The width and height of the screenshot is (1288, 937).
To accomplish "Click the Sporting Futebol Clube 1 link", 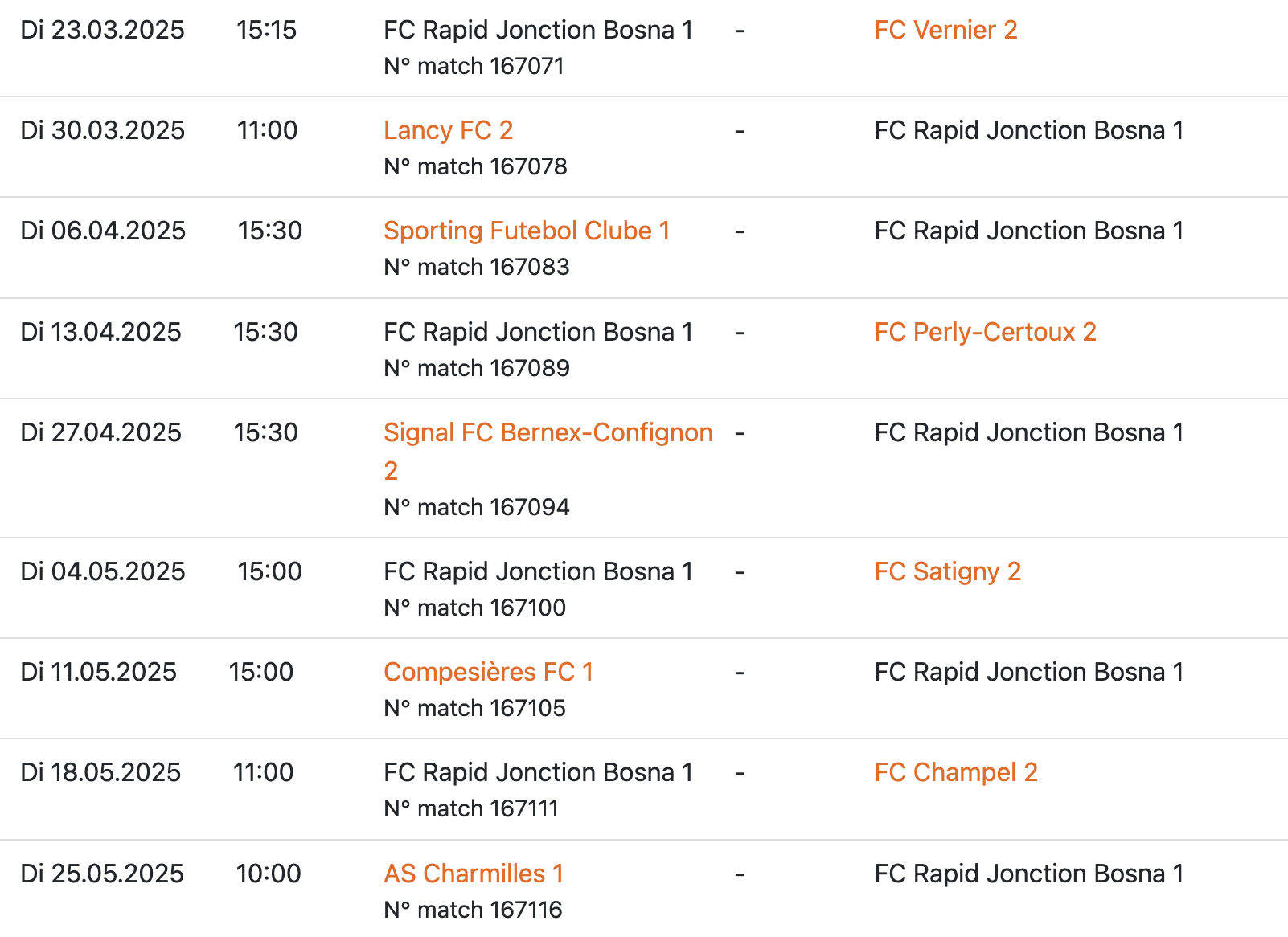I will point(527,231).
